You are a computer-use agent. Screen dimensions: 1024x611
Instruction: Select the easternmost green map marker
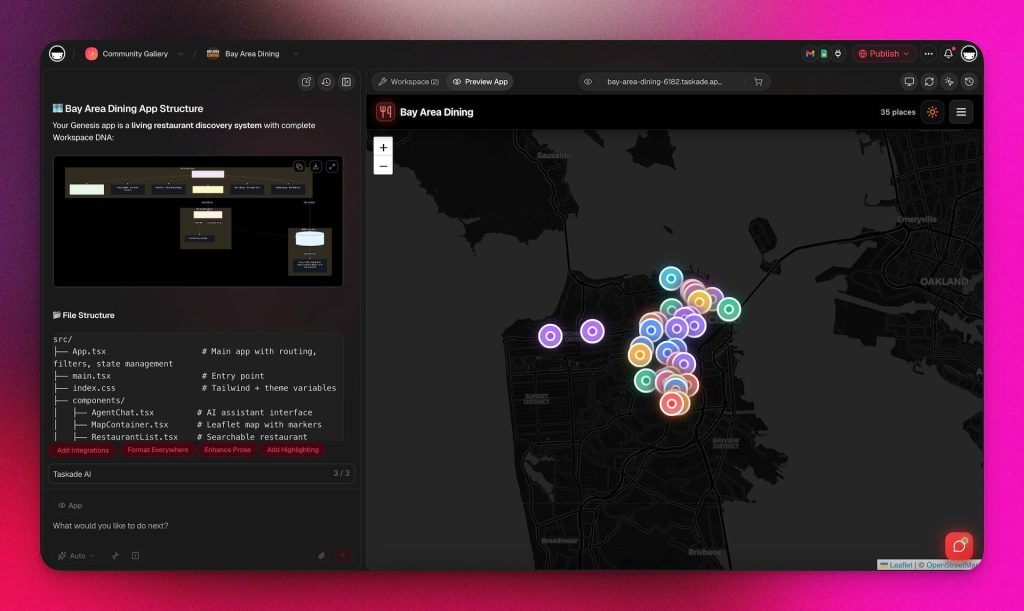click(x=729, y=309)
